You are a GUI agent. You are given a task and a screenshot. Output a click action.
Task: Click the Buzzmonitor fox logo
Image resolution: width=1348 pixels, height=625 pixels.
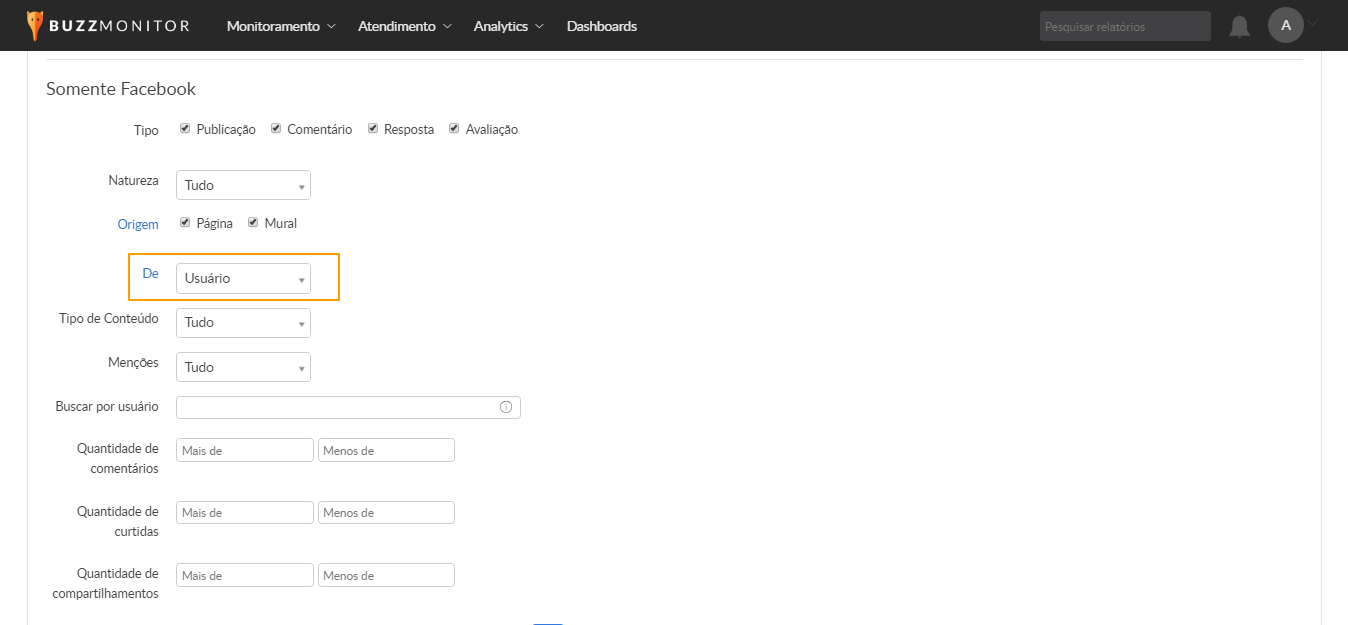point(36,26)
